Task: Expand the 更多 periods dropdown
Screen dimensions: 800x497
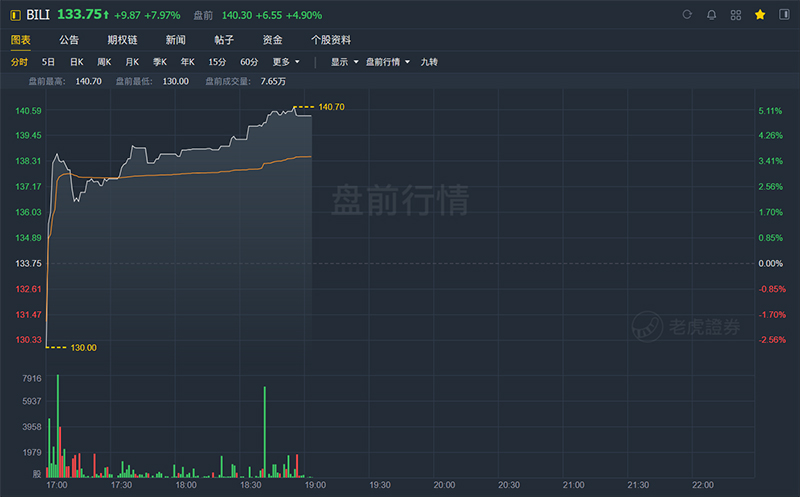Action: pos(286,62)
